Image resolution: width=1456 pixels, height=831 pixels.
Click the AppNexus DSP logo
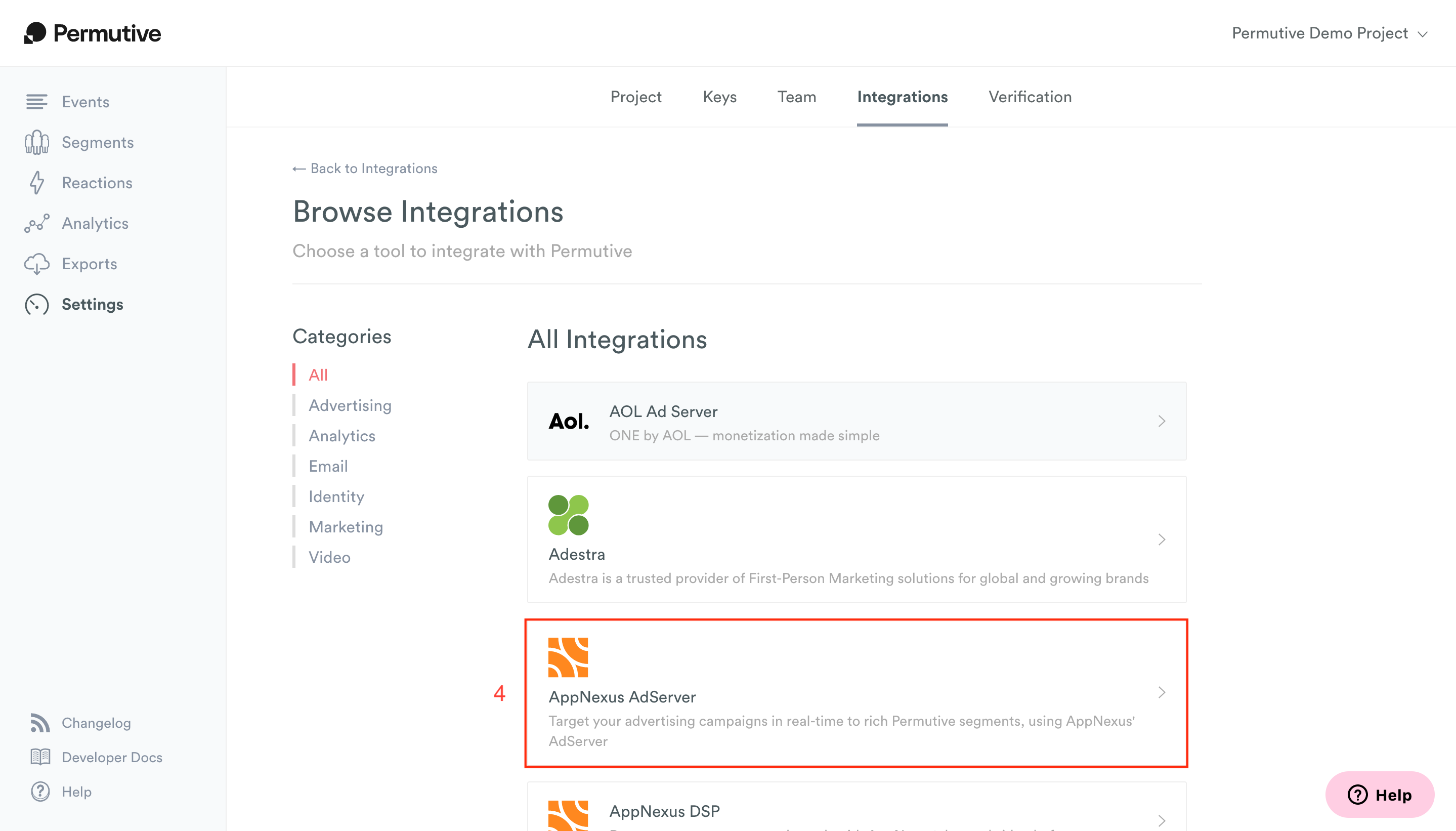[x=568, y=816]
